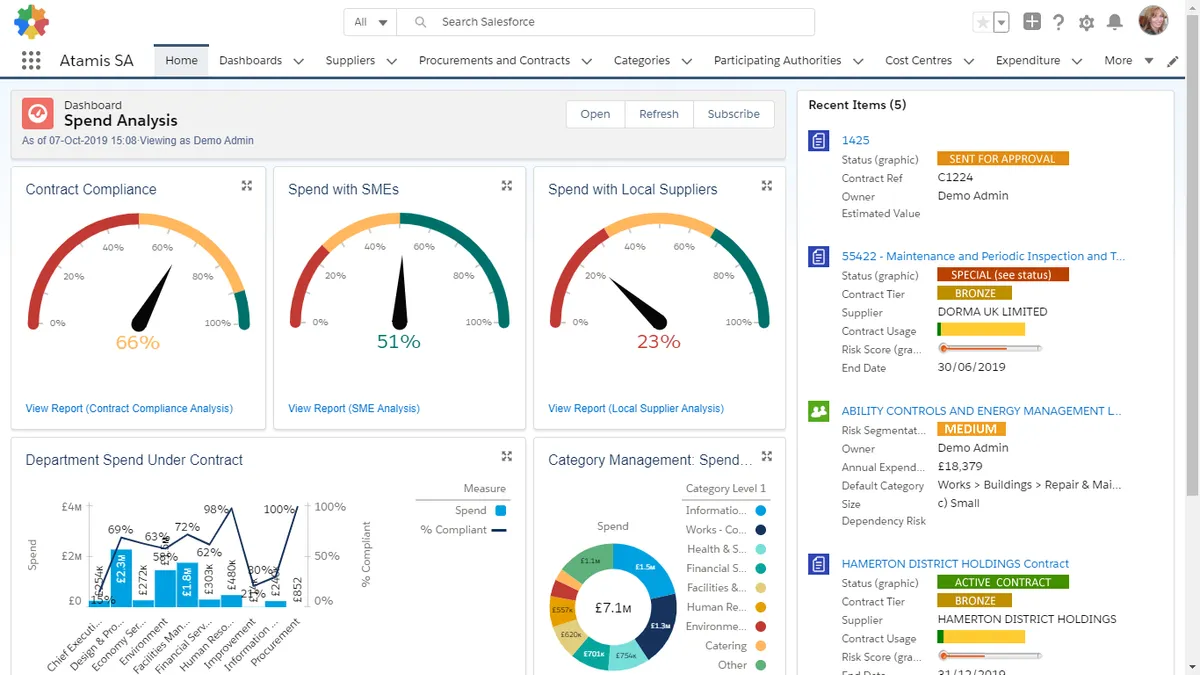
Task: Open the Suppliers tab
Action: (x=350, y=60)
